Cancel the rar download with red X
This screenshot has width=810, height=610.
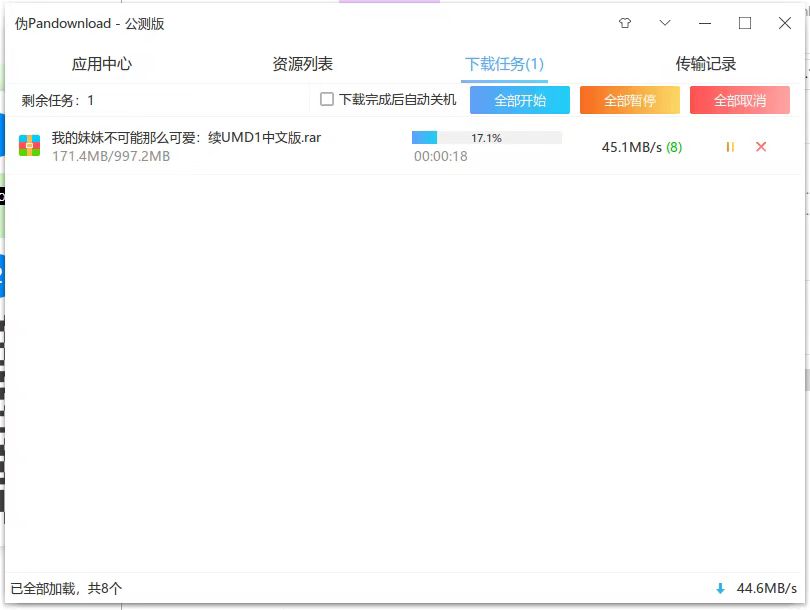[x=761, y=147]
